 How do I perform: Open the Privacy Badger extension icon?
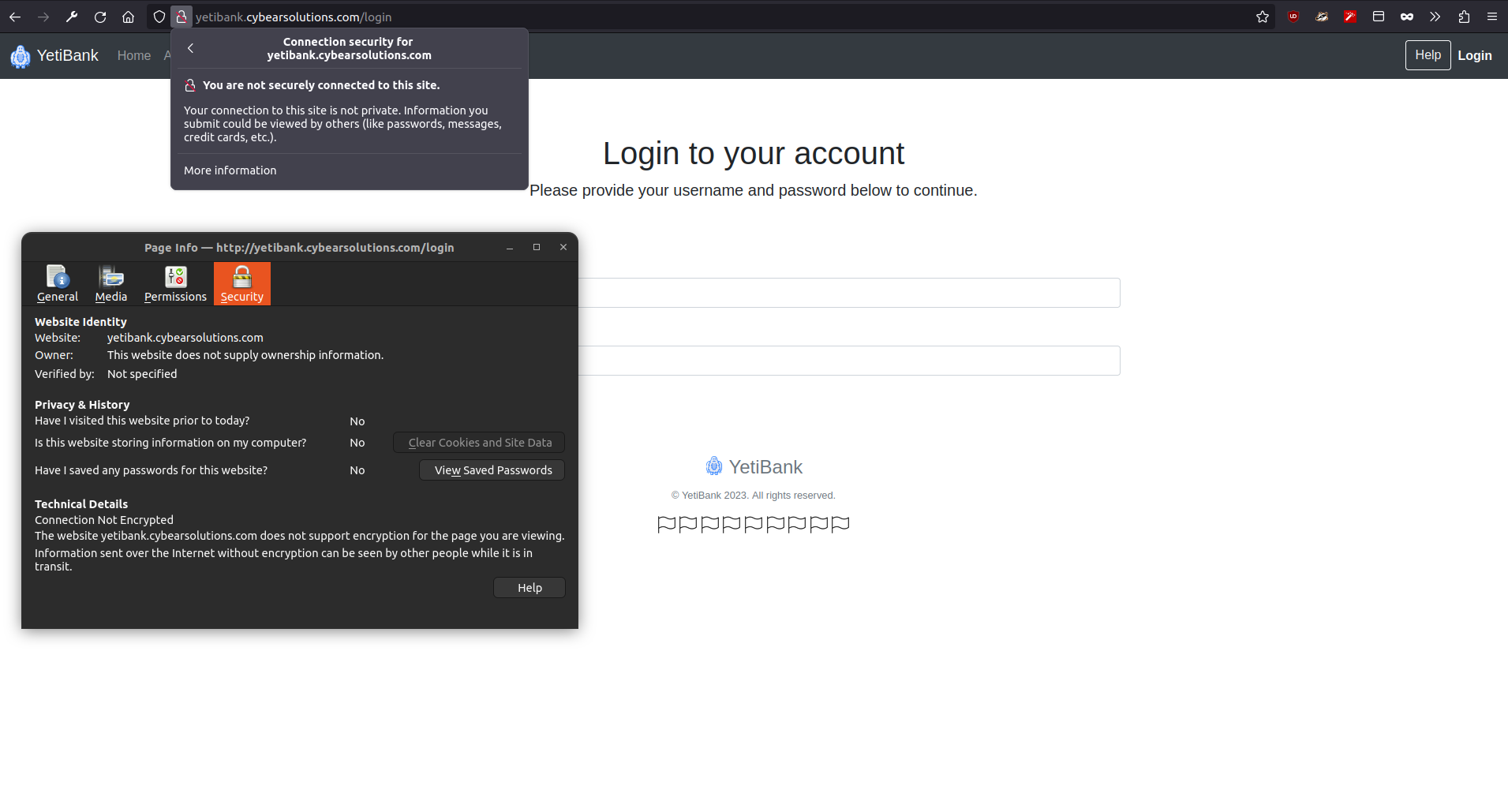[1322, 17]
